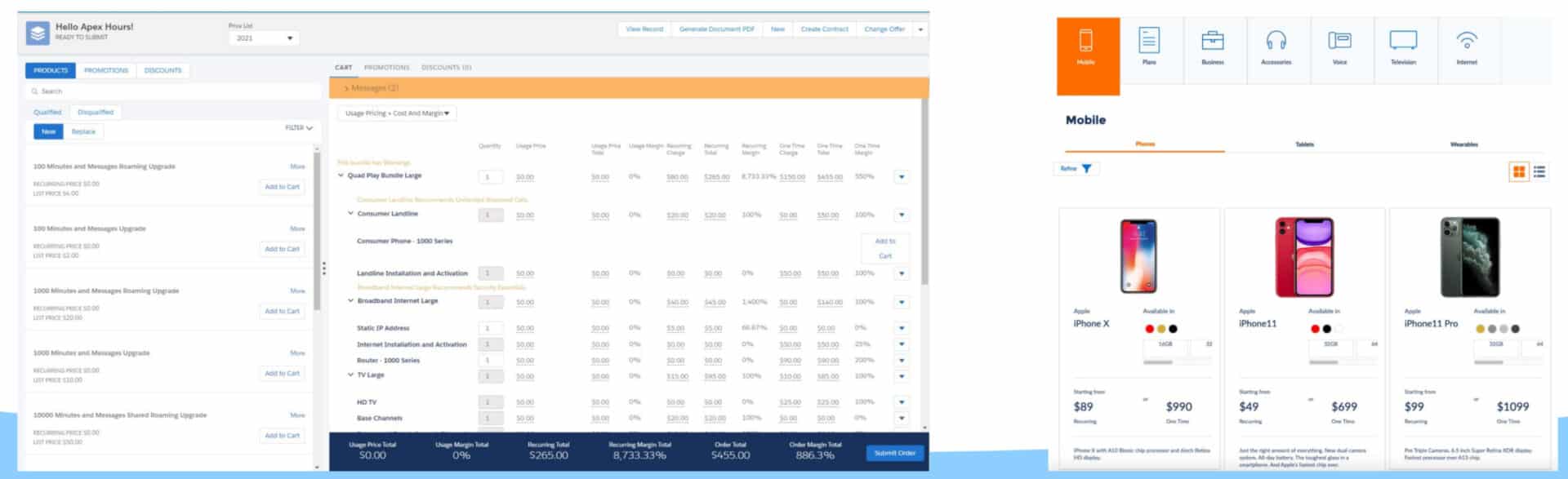Add Consumer Phone - 1000 Series to cart
The width and height of the screenshot is (1568, 479).
click(885, 249)
